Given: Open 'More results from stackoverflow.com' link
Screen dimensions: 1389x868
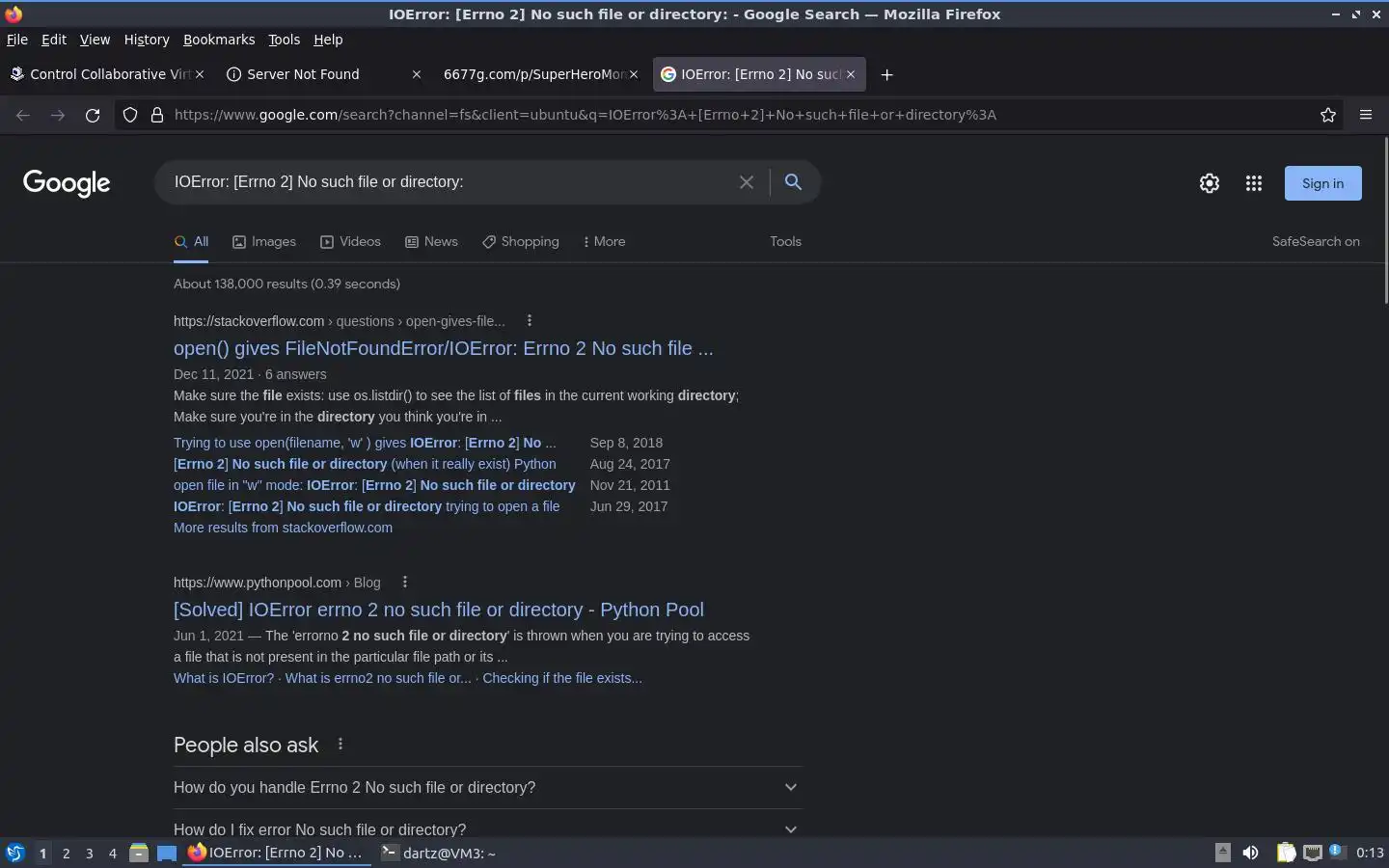Looking at the screenshot, I should (283, 528).
